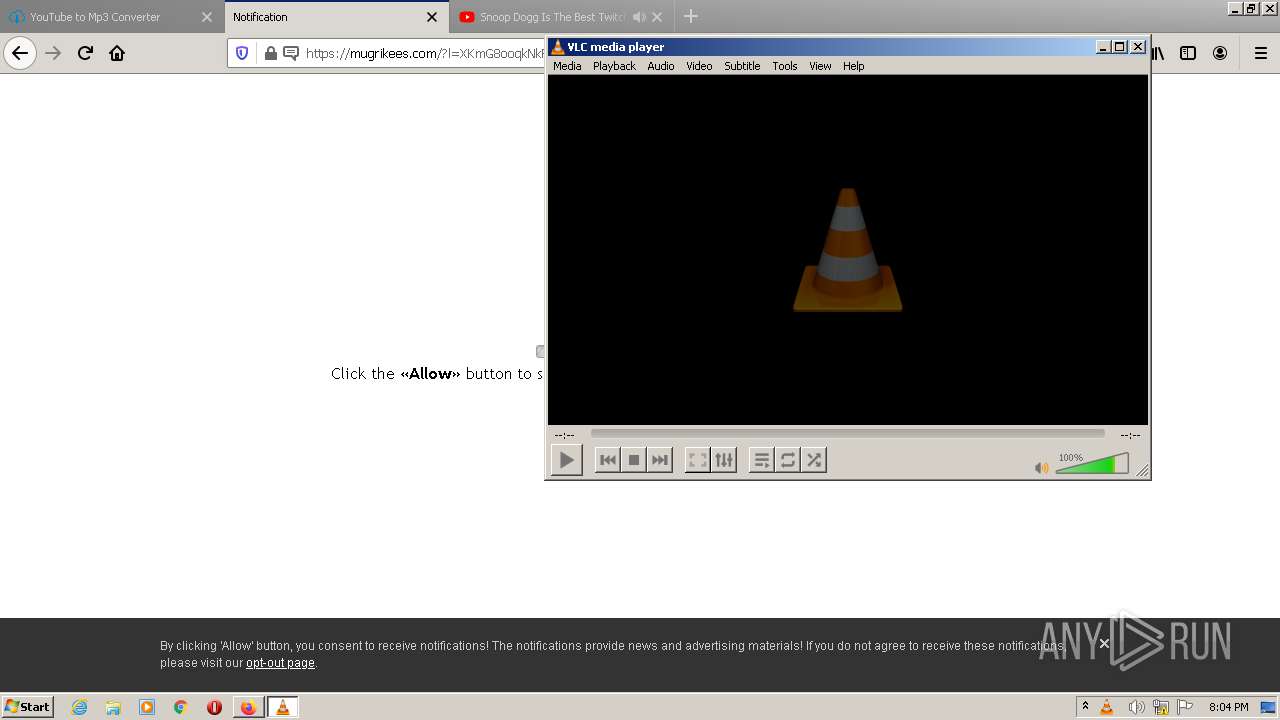Go forward in the browser
1280x720 pixels.
coord(53,53)
